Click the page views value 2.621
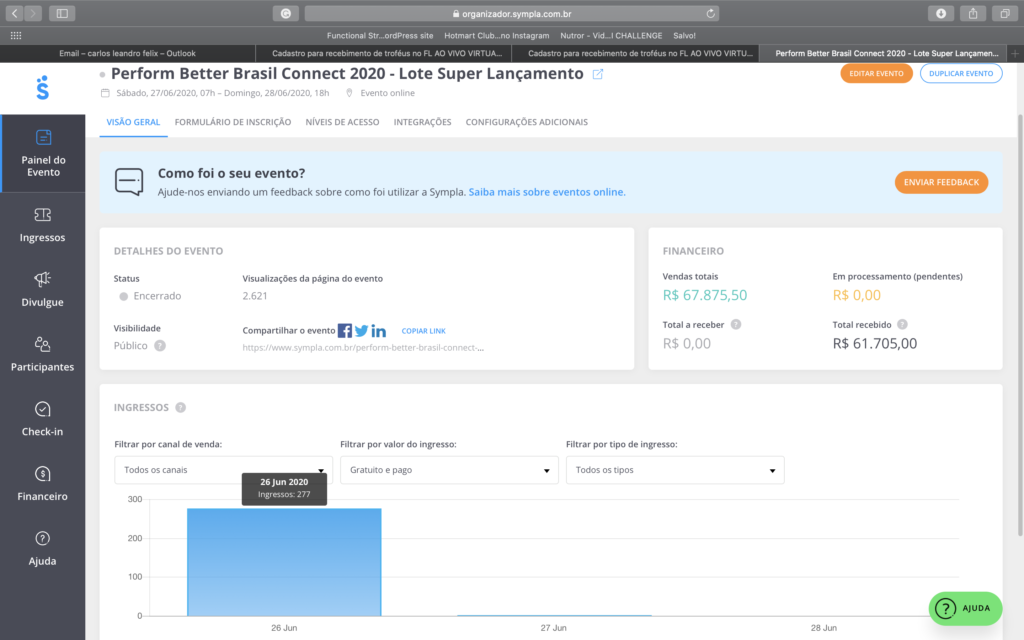This screenshot has width=1024, height=640. pos(255,296)
